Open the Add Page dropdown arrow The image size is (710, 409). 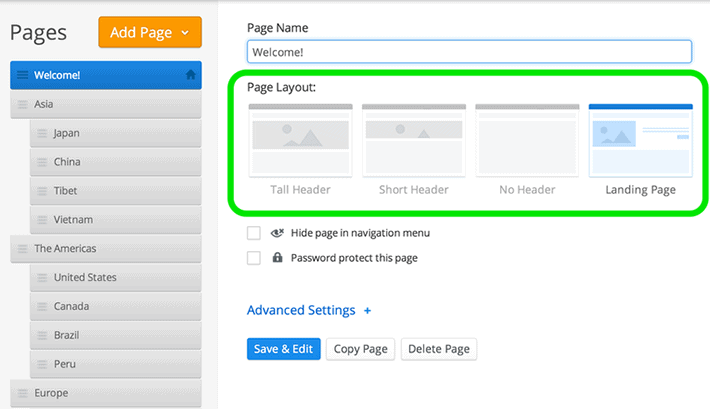coord(185,33)
